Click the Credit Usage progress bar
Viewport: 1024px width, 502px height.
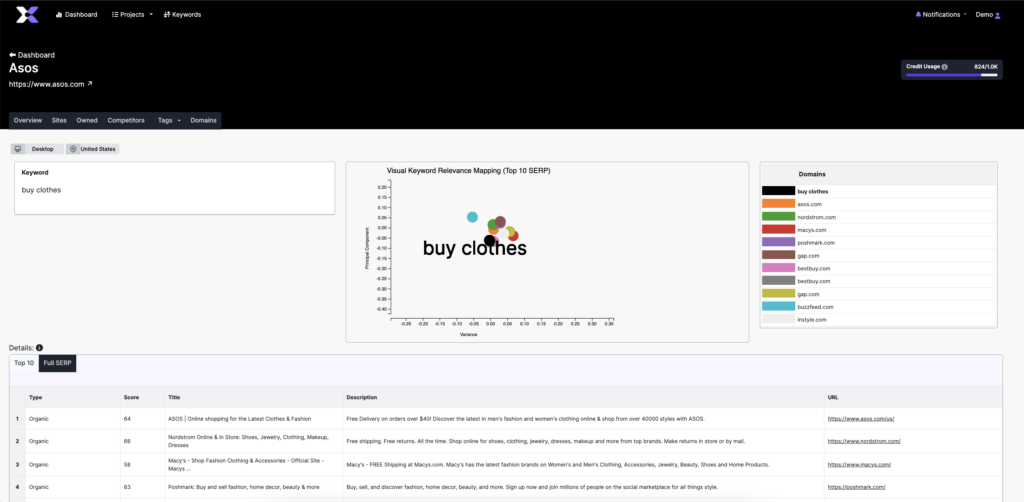coord(952,75)
